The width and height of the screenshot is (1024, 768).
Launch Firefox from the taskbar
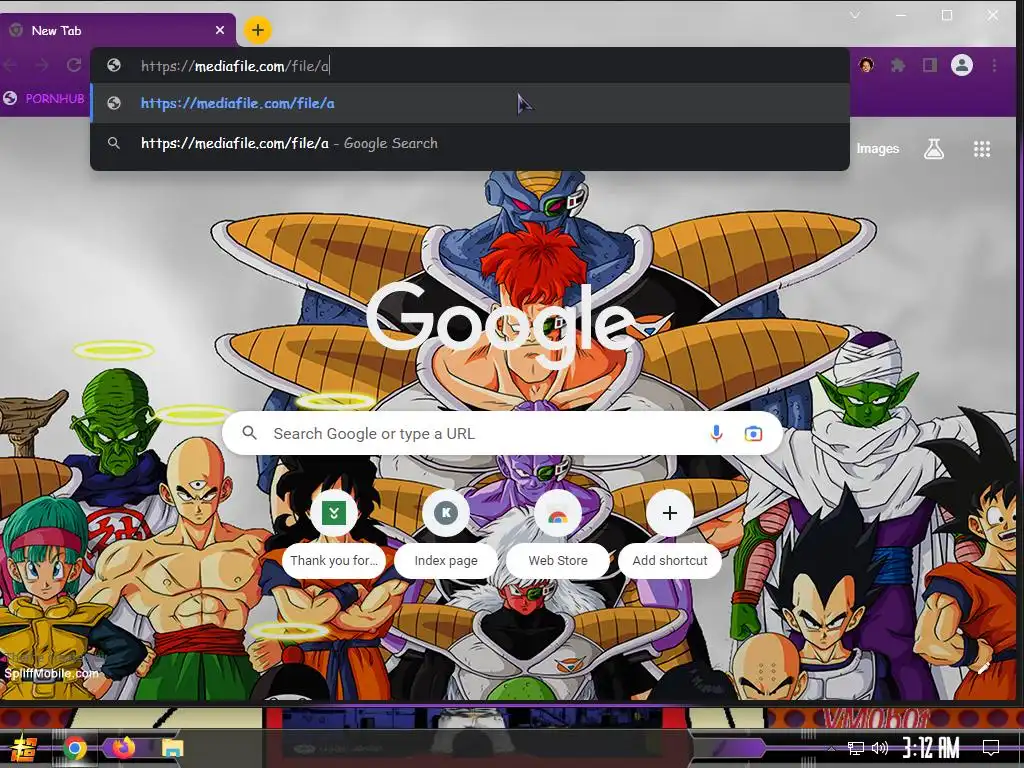tap(123, 747)
